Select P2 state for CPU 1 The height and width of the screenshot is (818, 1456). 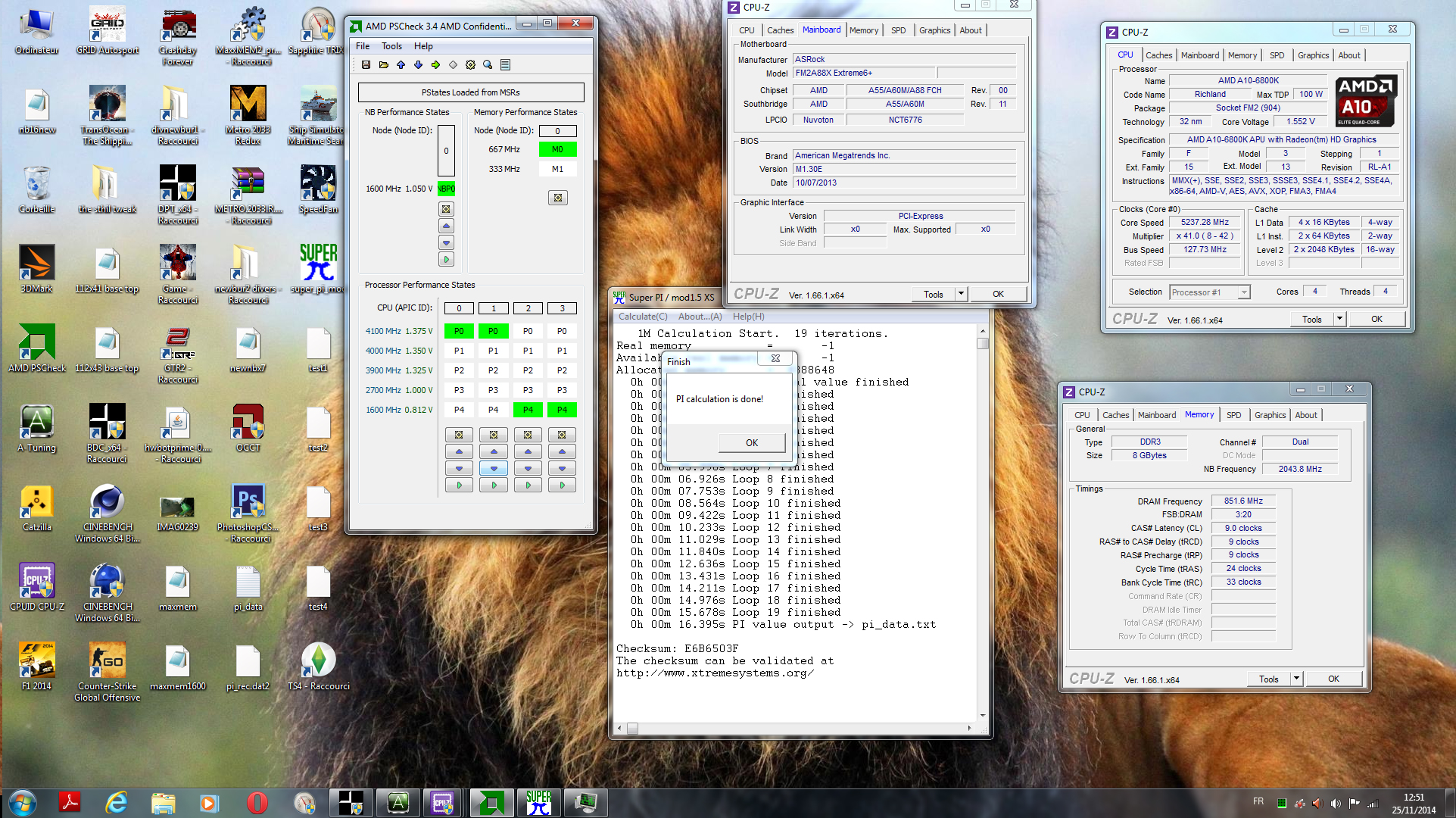pyautogui.click(x=494, y=370)
